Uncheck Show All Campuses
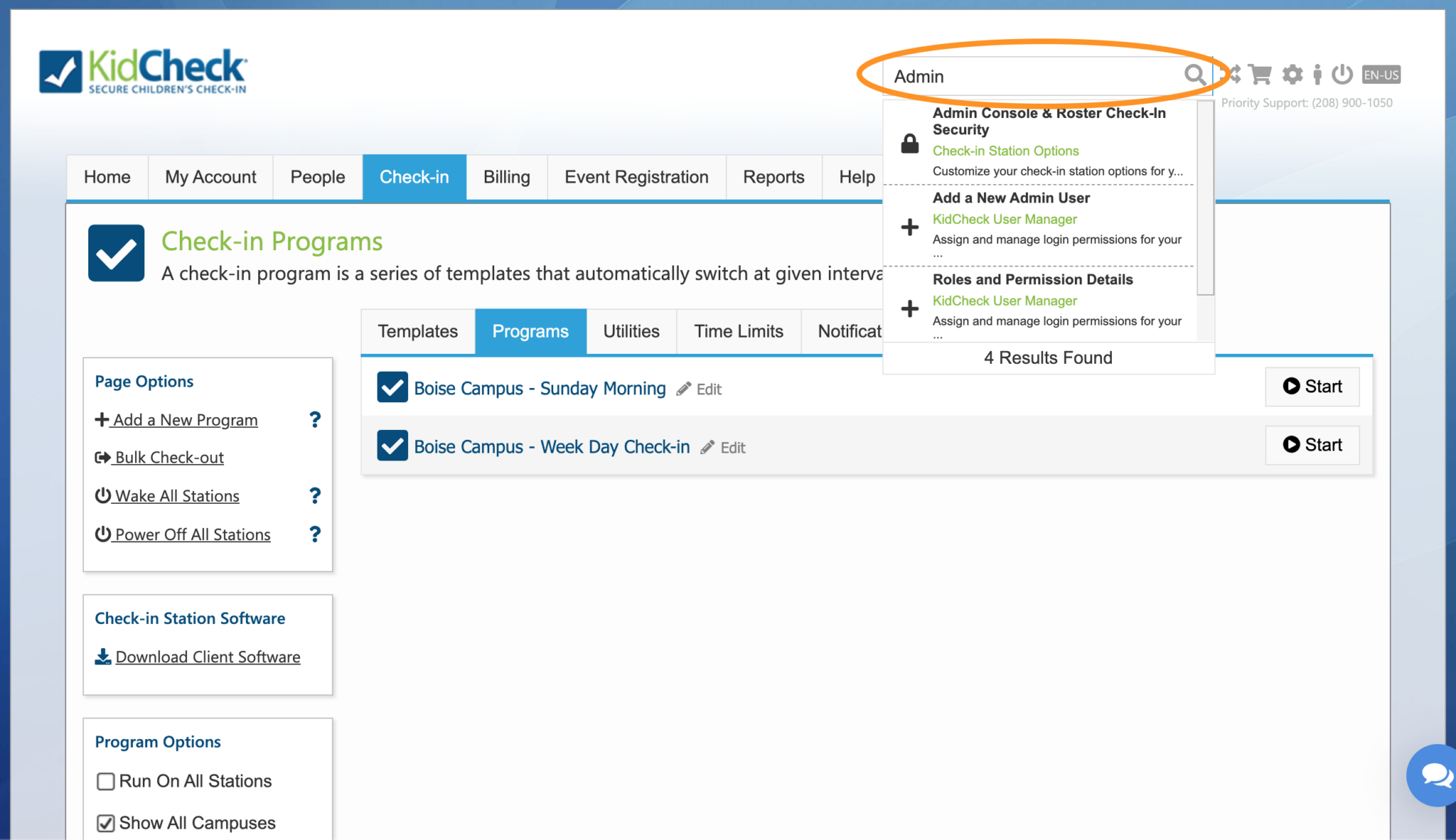Screen dimensions: 1456x840 105,823
